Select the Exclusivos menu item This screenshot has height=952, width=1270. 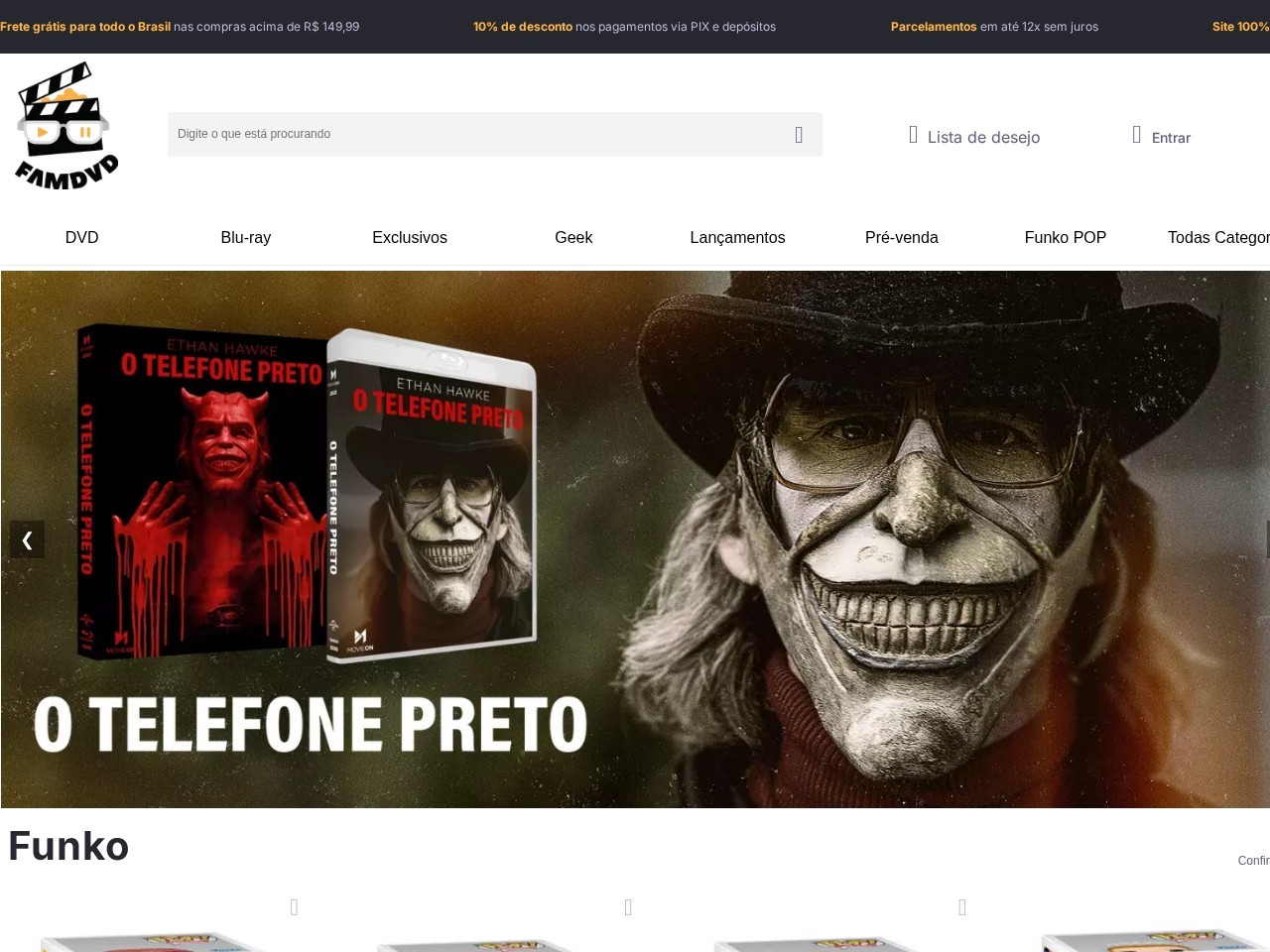click(x=410, y=237)
